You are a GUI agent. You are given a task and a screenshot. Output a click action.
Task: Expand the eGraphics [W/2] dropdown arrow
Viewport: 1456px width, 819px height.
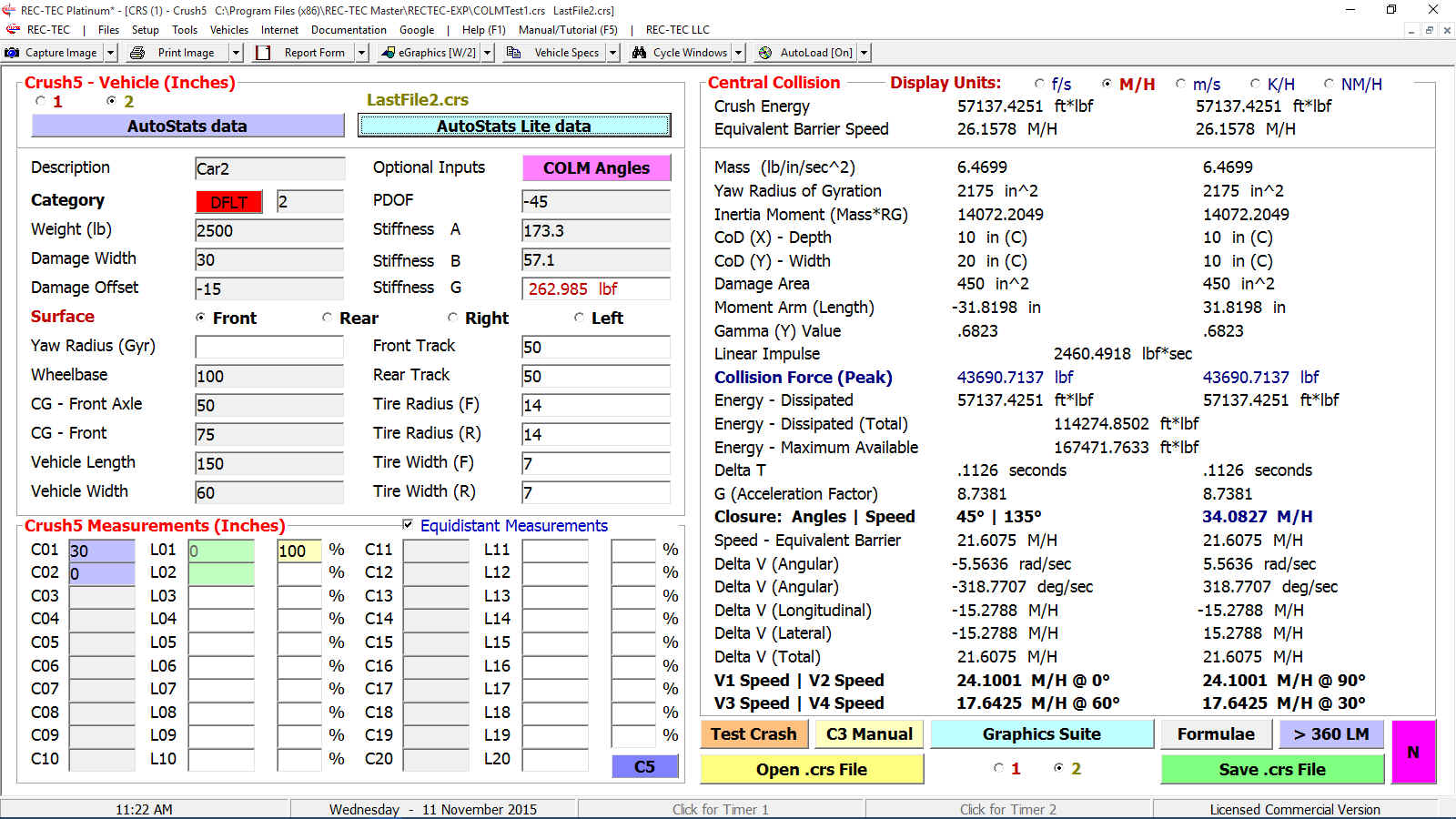coord(487,53)
